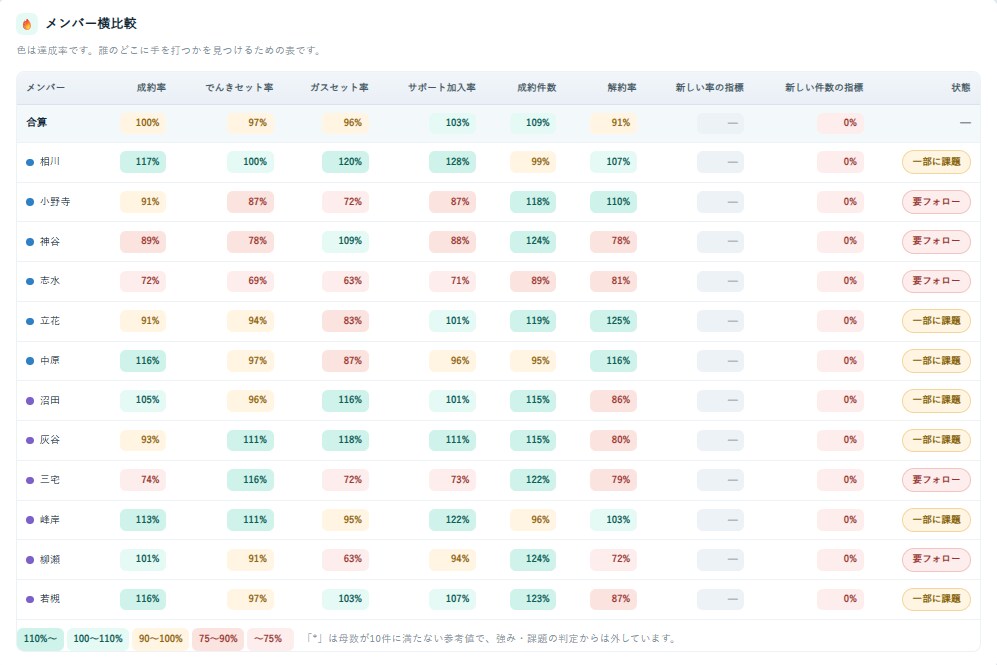Click the メンバー column header

(x=46, y=88)
